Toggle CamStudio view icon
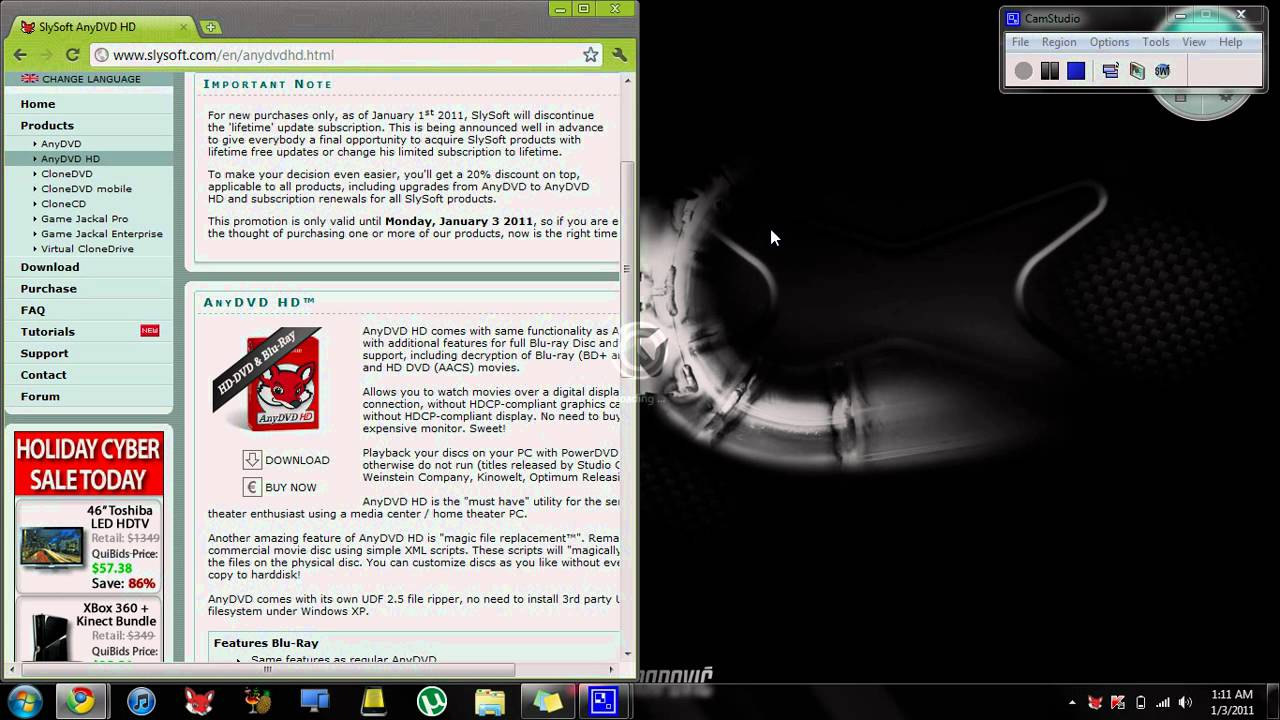 coord(1110,71)
